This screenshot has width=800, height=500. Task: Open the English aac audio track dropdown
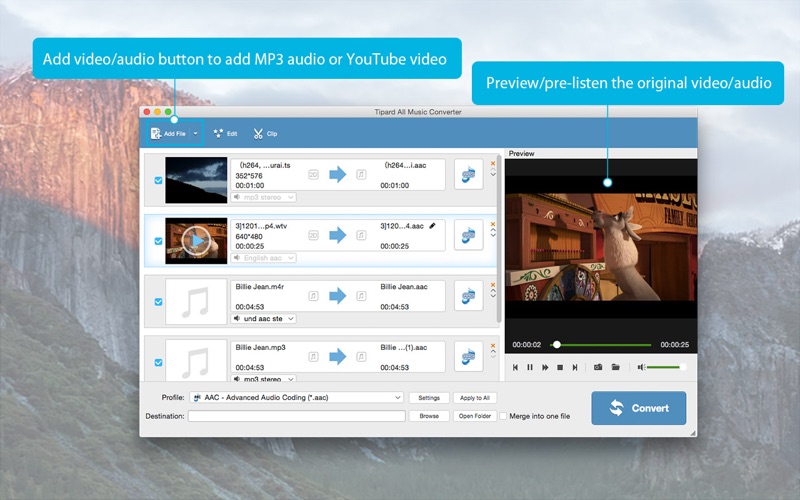(264, 258)
